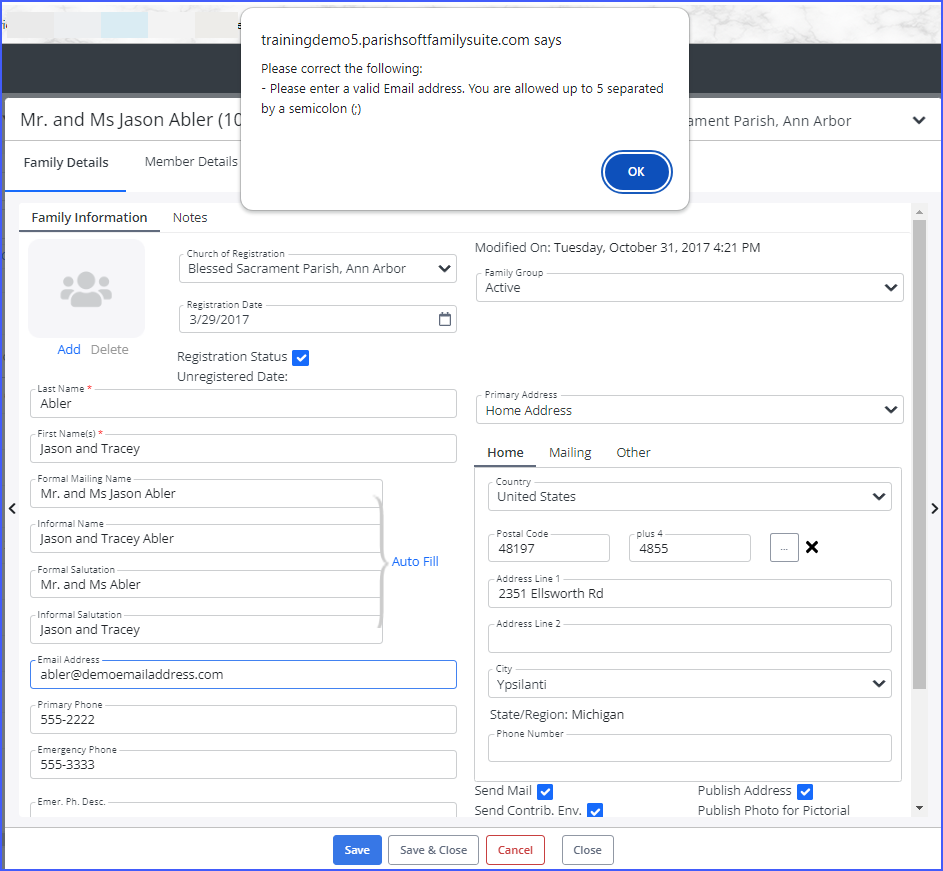
Task: Click the Informal Name field
Action: point(206,539)
